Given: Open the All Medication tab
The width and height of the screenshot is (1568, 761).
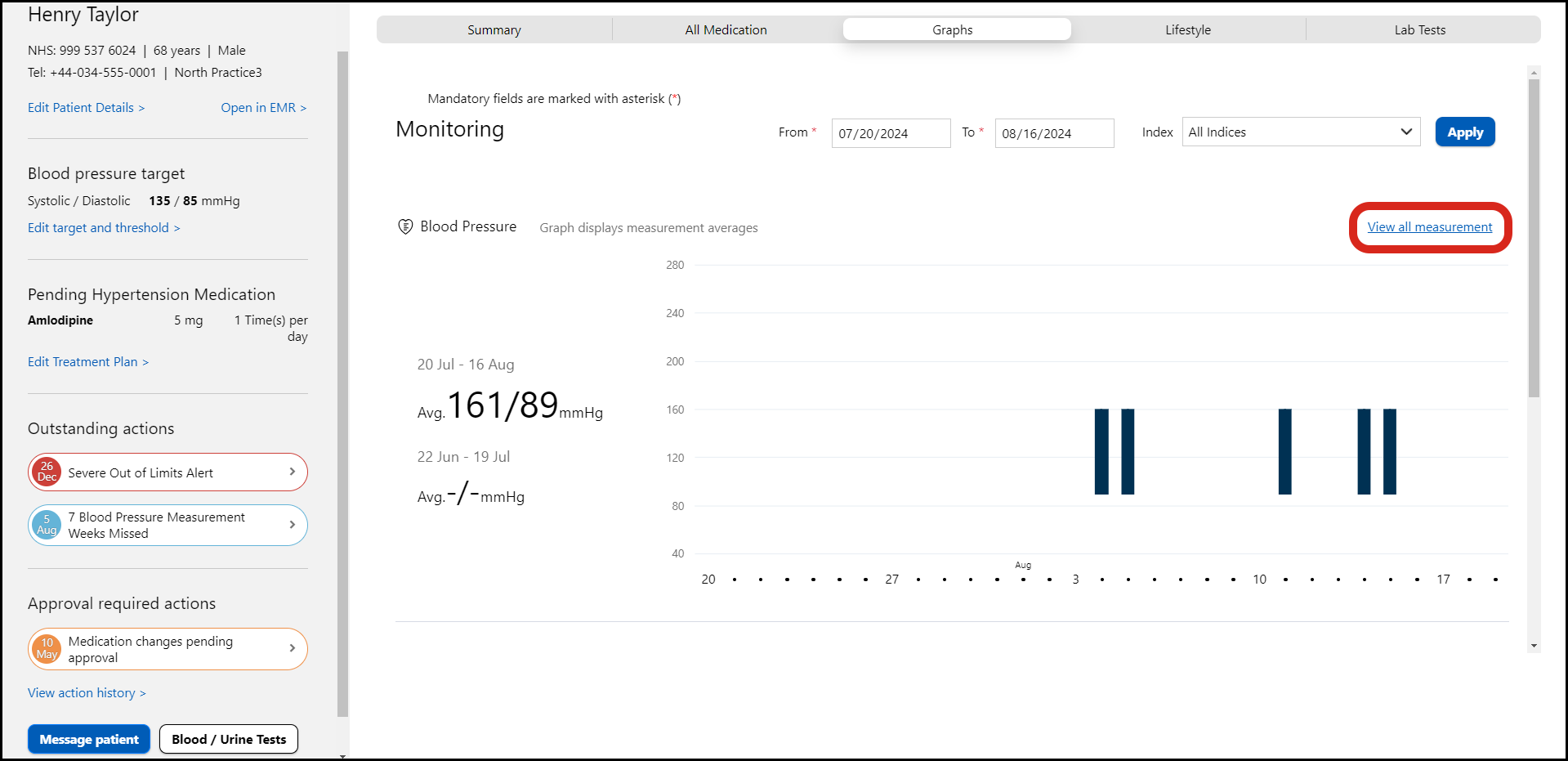Looking at the screenshot, I should tap(726, 30).
